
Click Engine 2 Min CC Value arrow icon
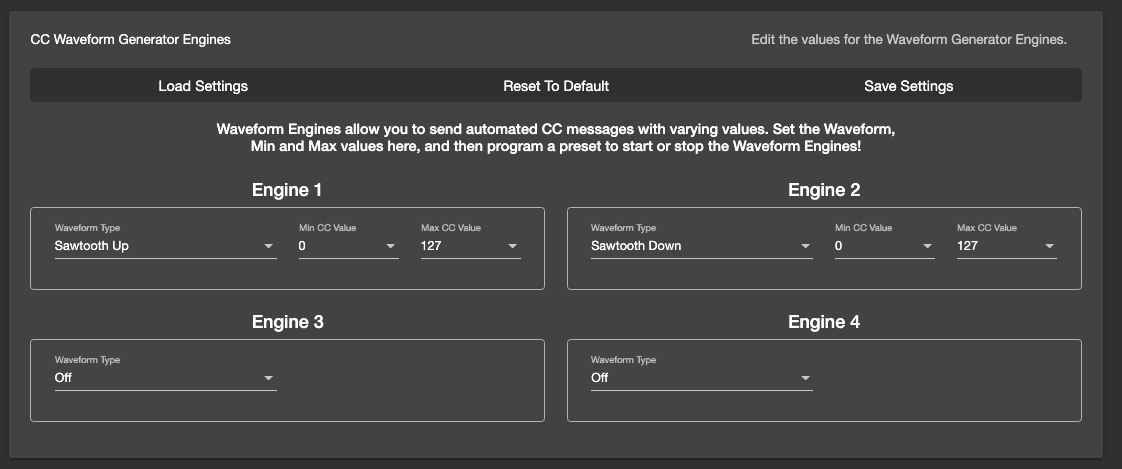coord(926,246)
